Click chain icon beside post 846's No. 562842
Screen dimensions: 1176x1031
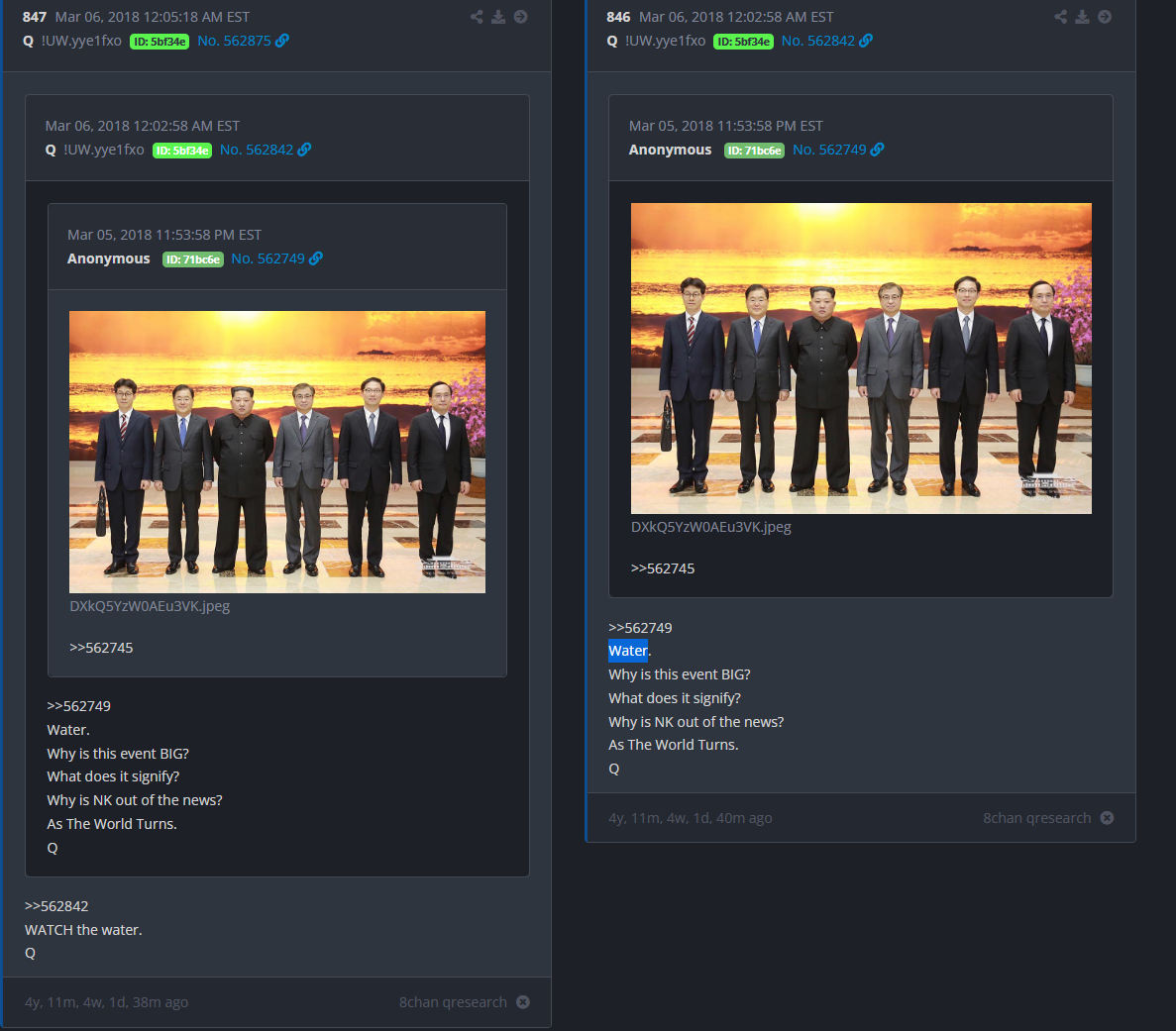pos(866,41)
